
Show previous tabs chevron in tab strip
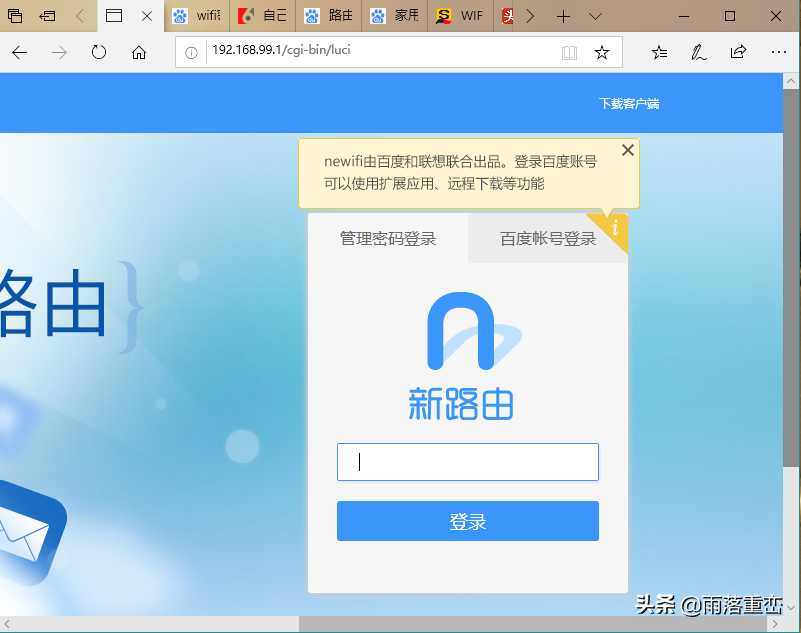[80, 16]
